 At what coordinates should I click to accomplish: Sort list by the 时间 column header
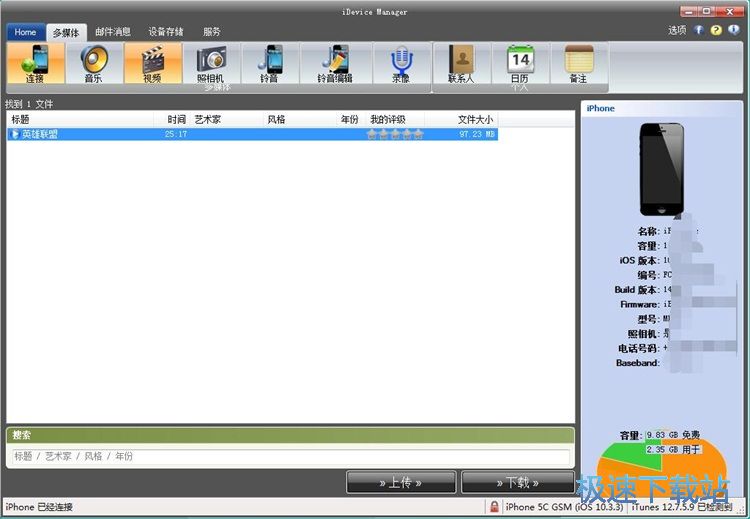click(172, 120)
